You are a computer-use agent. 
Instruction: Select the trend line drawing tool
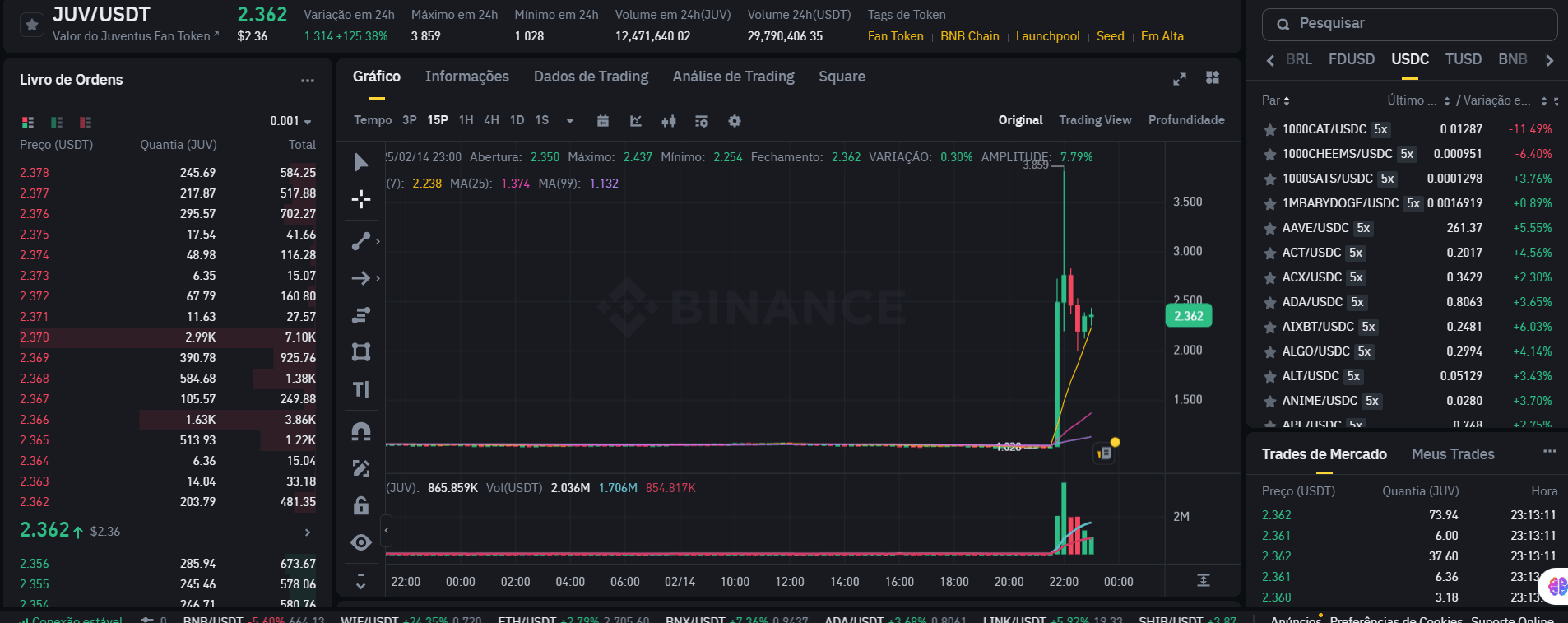tap(360, 241)
